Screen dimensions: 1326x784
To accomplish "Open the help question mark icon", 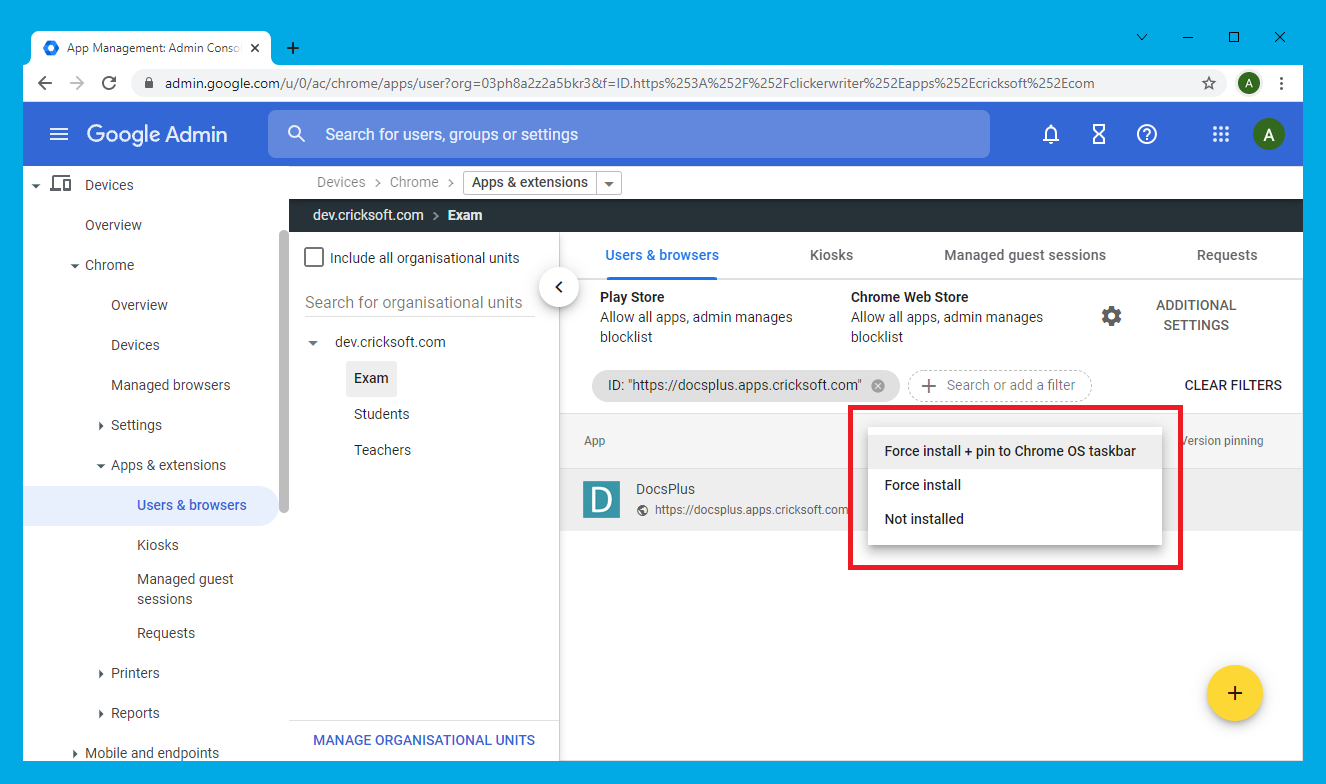I will [x=1147, y=135].
